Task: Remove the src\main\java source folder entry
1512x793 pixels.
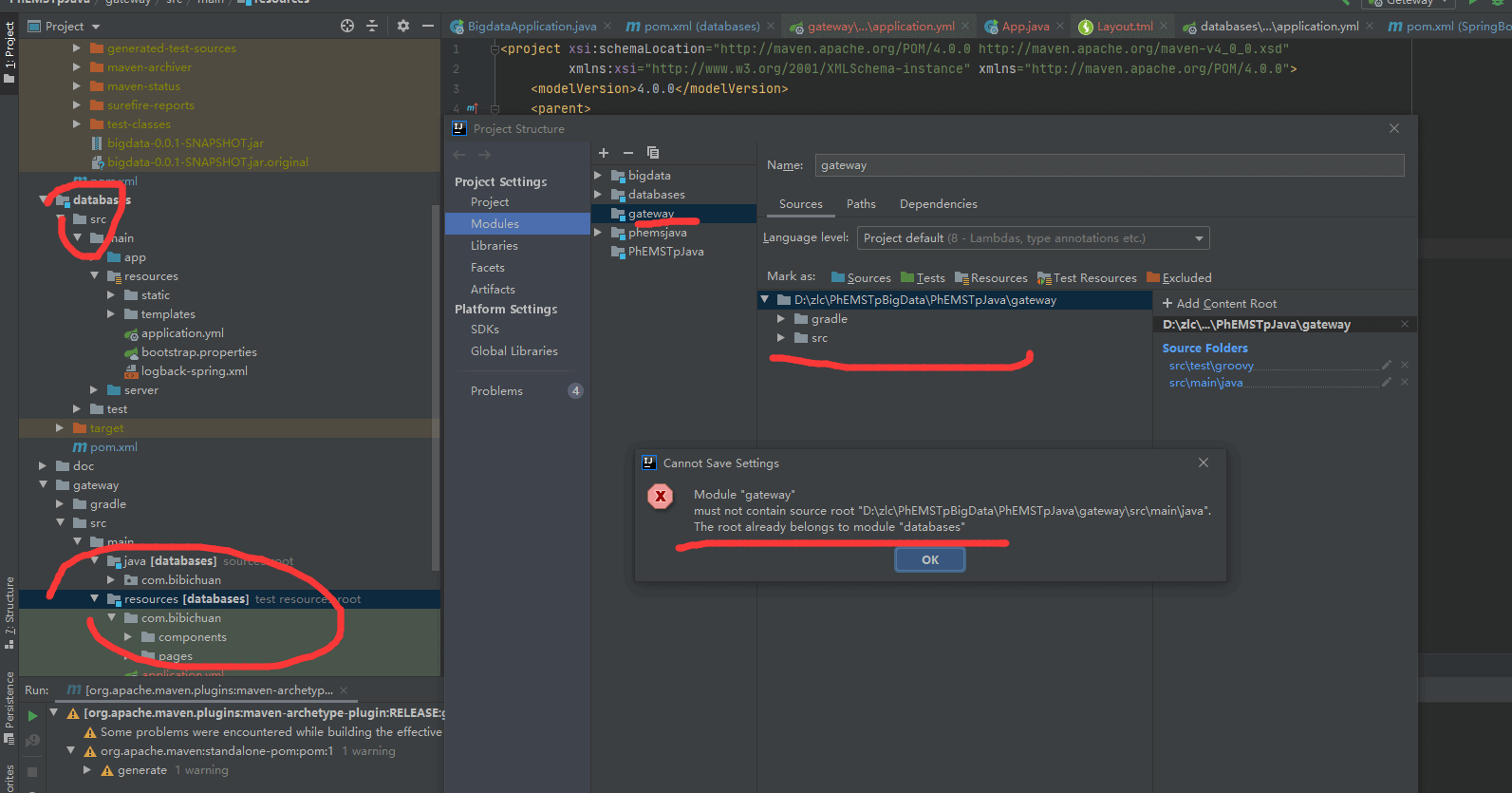Action: [x=1405, y=382]
